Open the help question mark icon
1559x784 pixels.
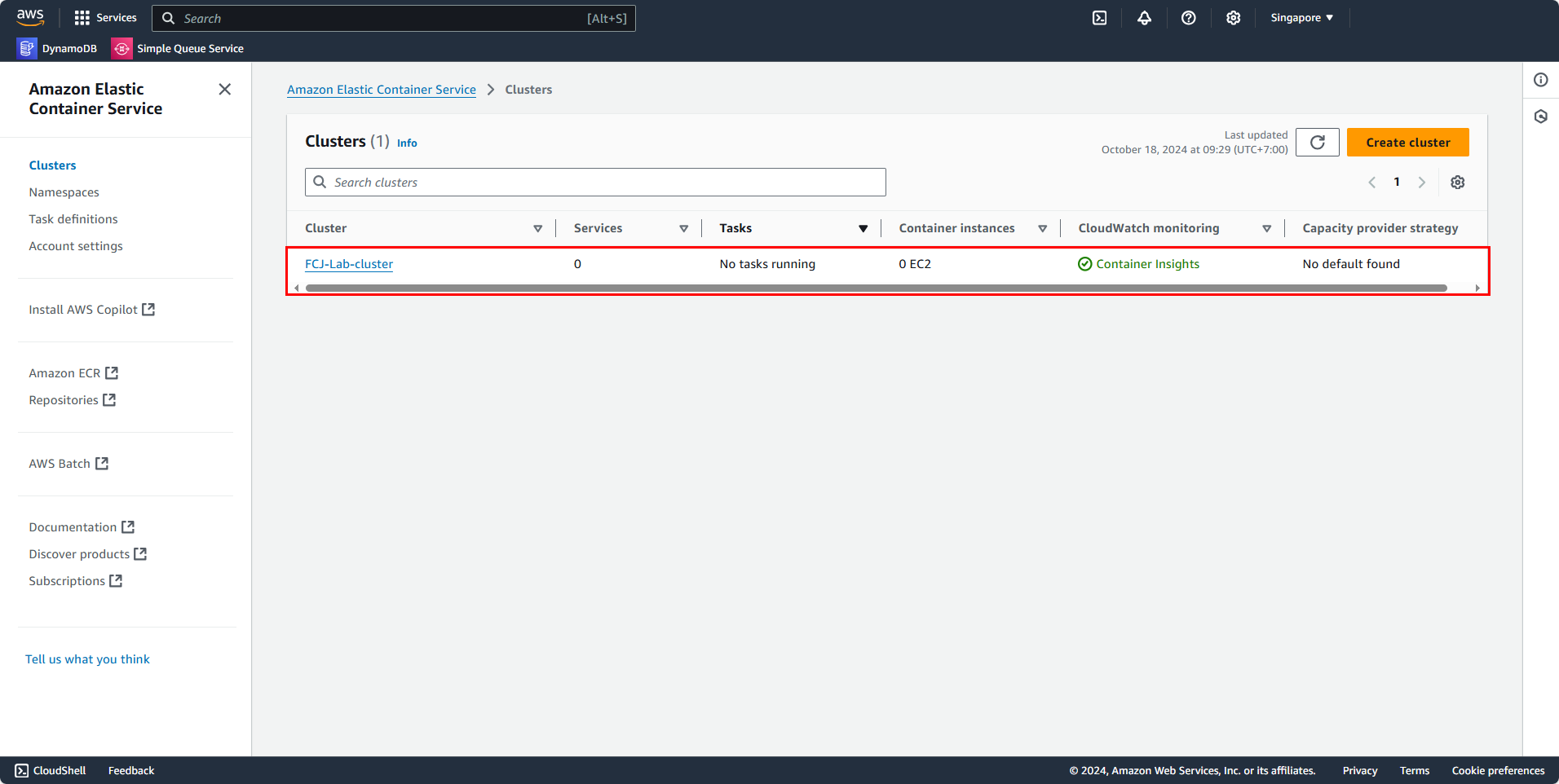(1189, 18)
